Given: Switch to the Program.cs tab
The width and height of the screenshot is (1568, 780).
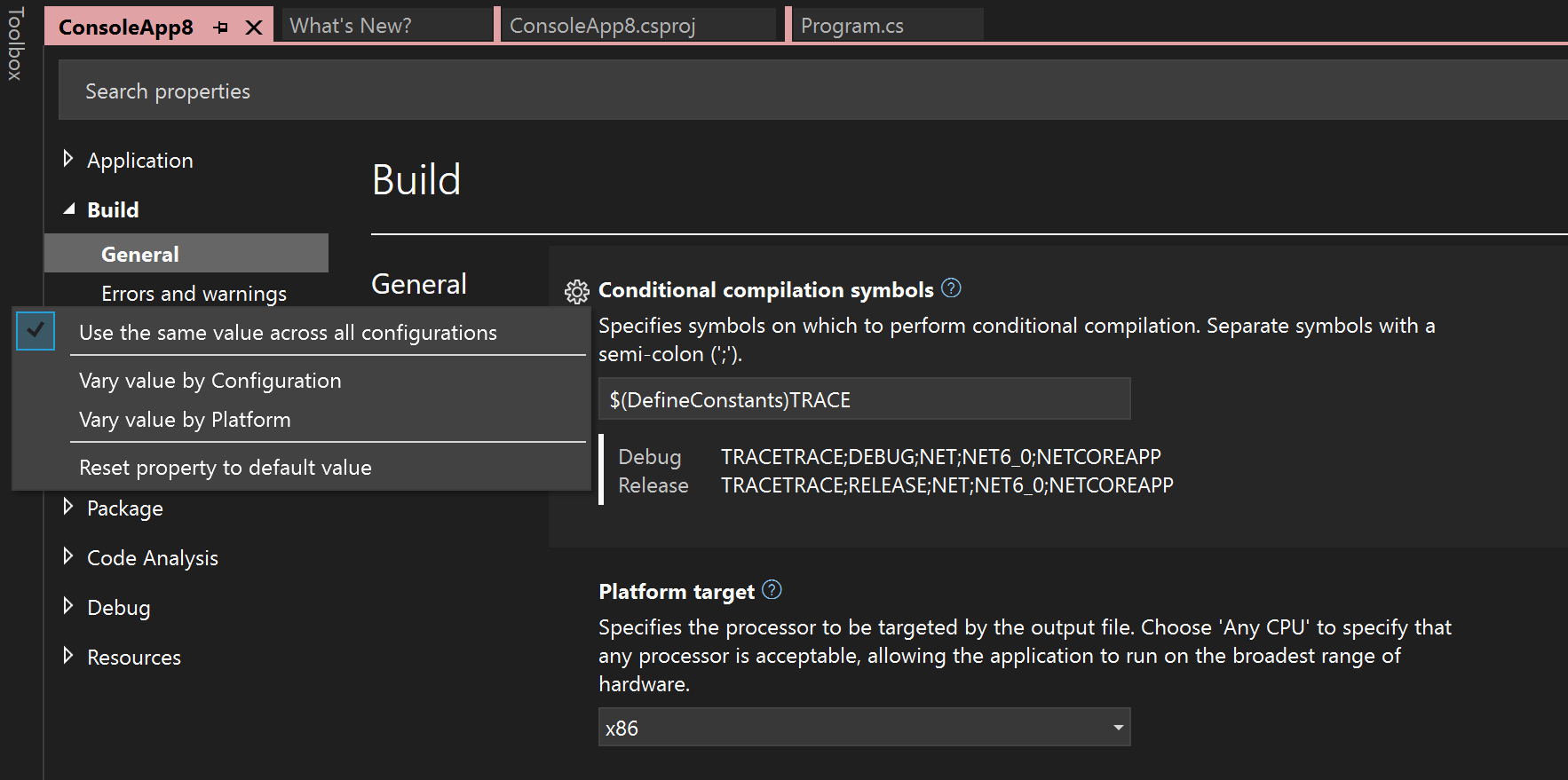Looking at the screenshot, I should click(852, 26).
